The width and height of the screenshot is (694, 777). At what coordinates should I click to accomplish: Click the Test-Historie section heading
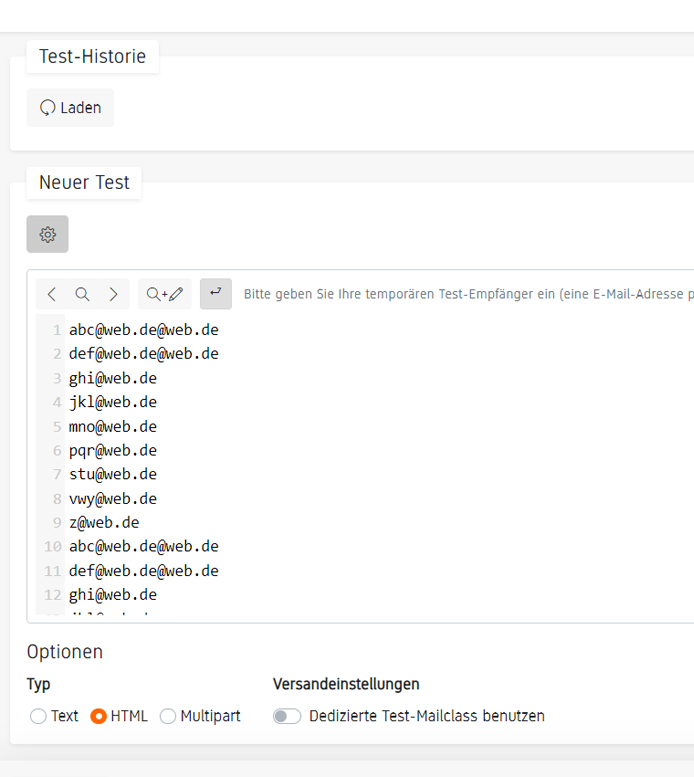(92, 56)
